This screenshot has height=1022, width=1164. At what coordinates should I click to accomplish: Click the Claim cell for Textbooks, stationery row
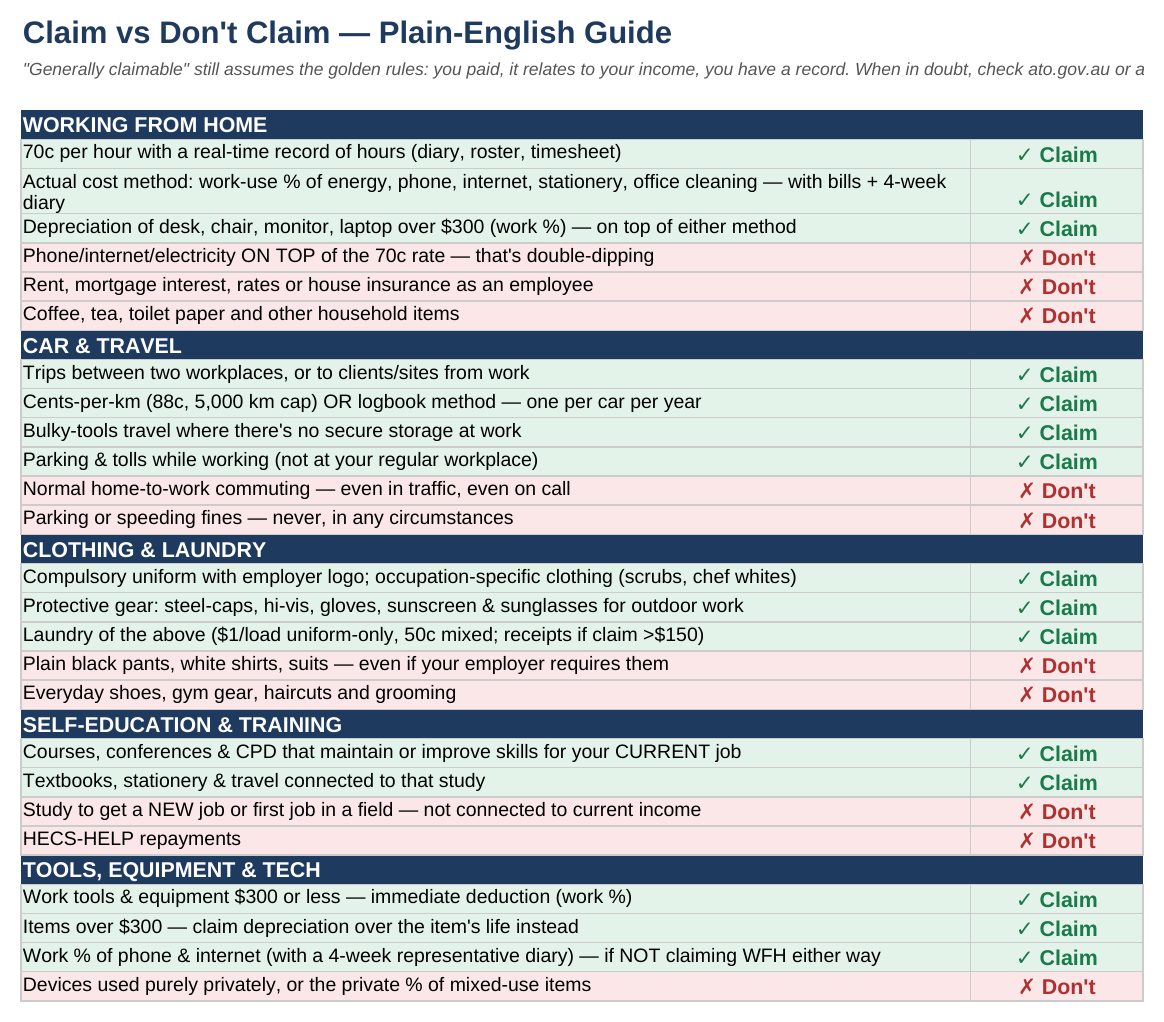point(1056,782)
